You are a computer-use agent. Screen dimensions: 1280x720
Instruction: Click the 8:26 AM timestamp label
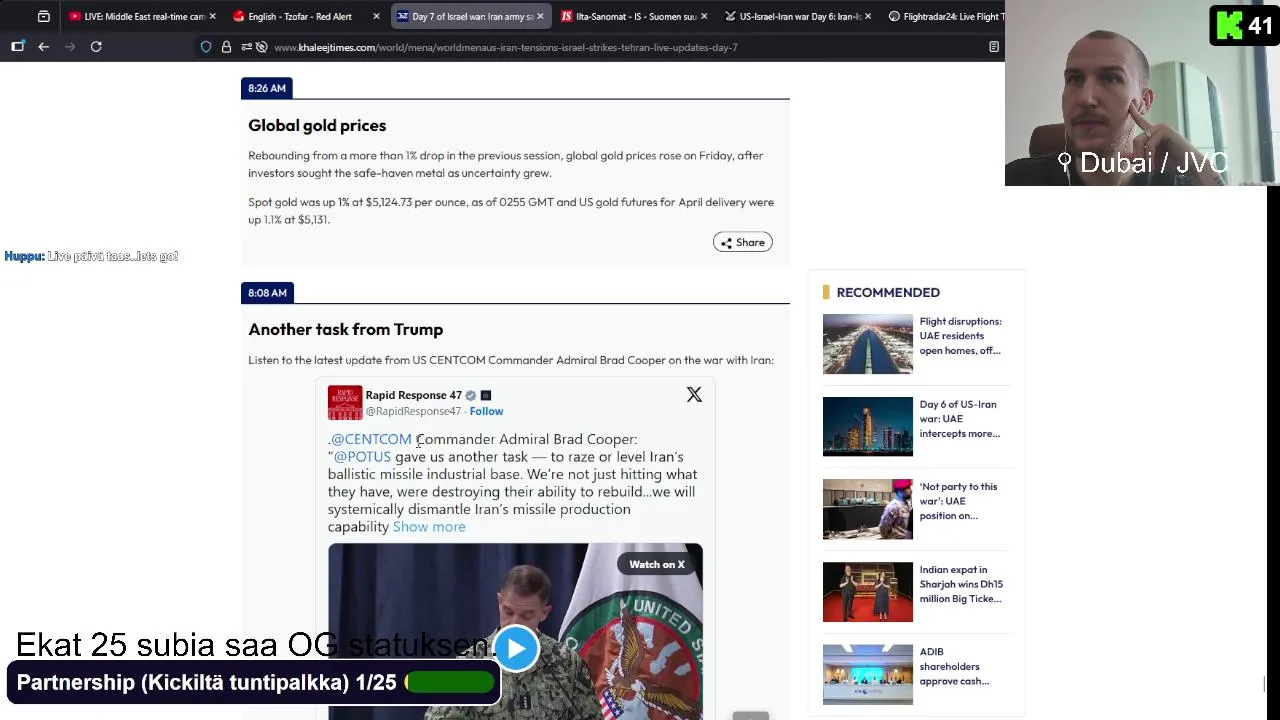(x=267, y=88)
